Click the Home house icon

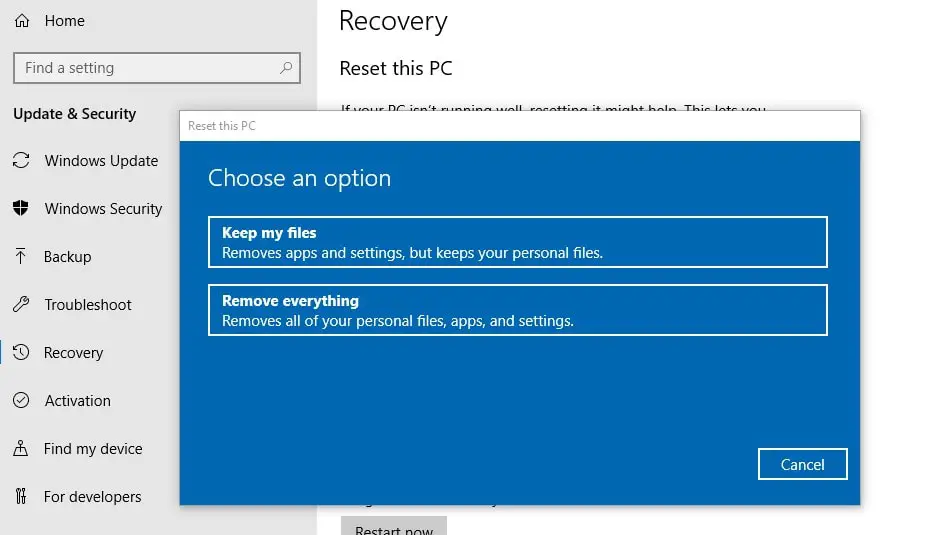tap(22, 21)
